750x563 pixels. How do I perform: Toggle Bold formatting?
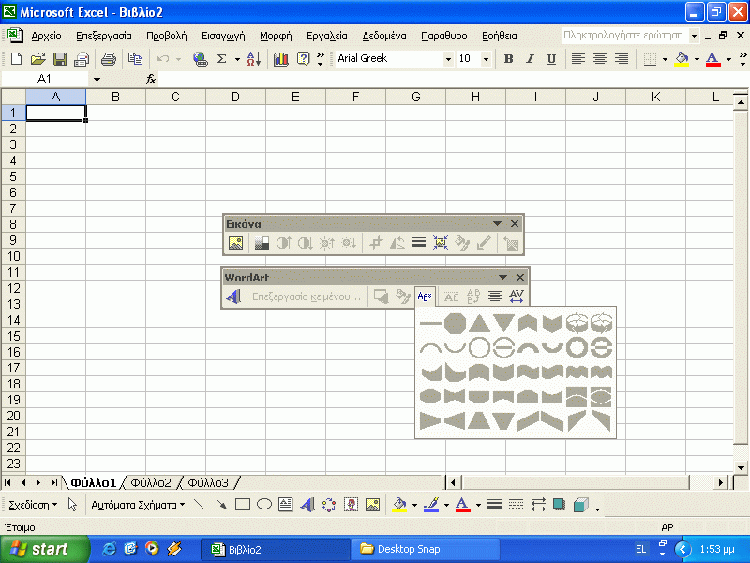coord(508,59)
